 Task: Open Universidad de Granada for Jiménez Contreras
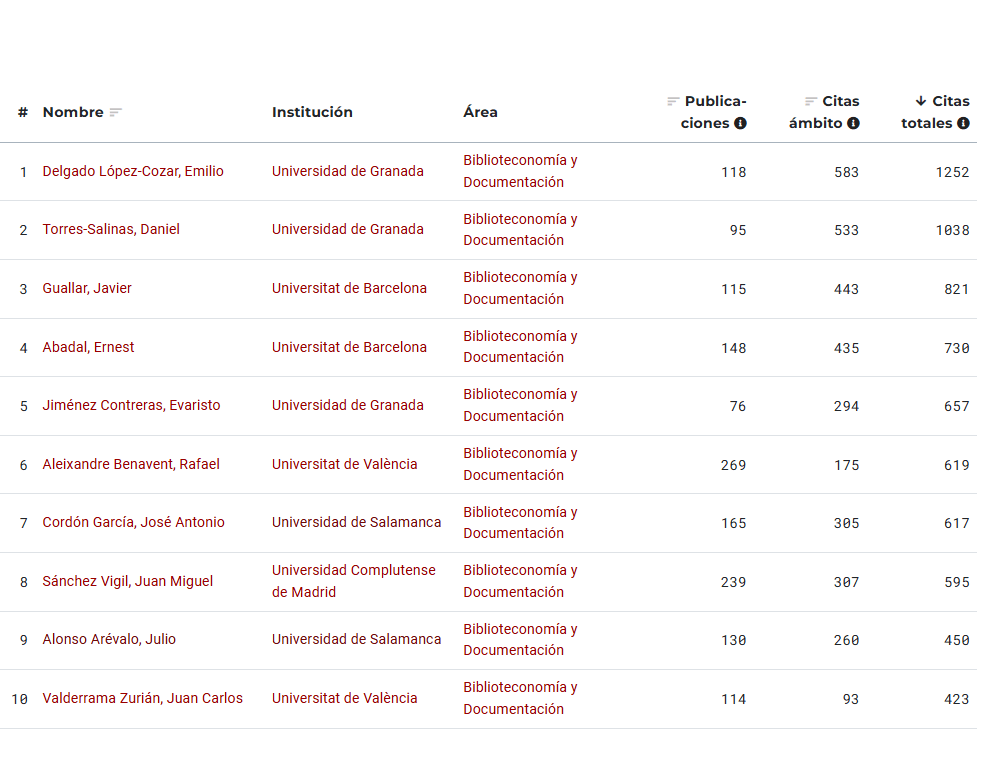pos(347,405)
